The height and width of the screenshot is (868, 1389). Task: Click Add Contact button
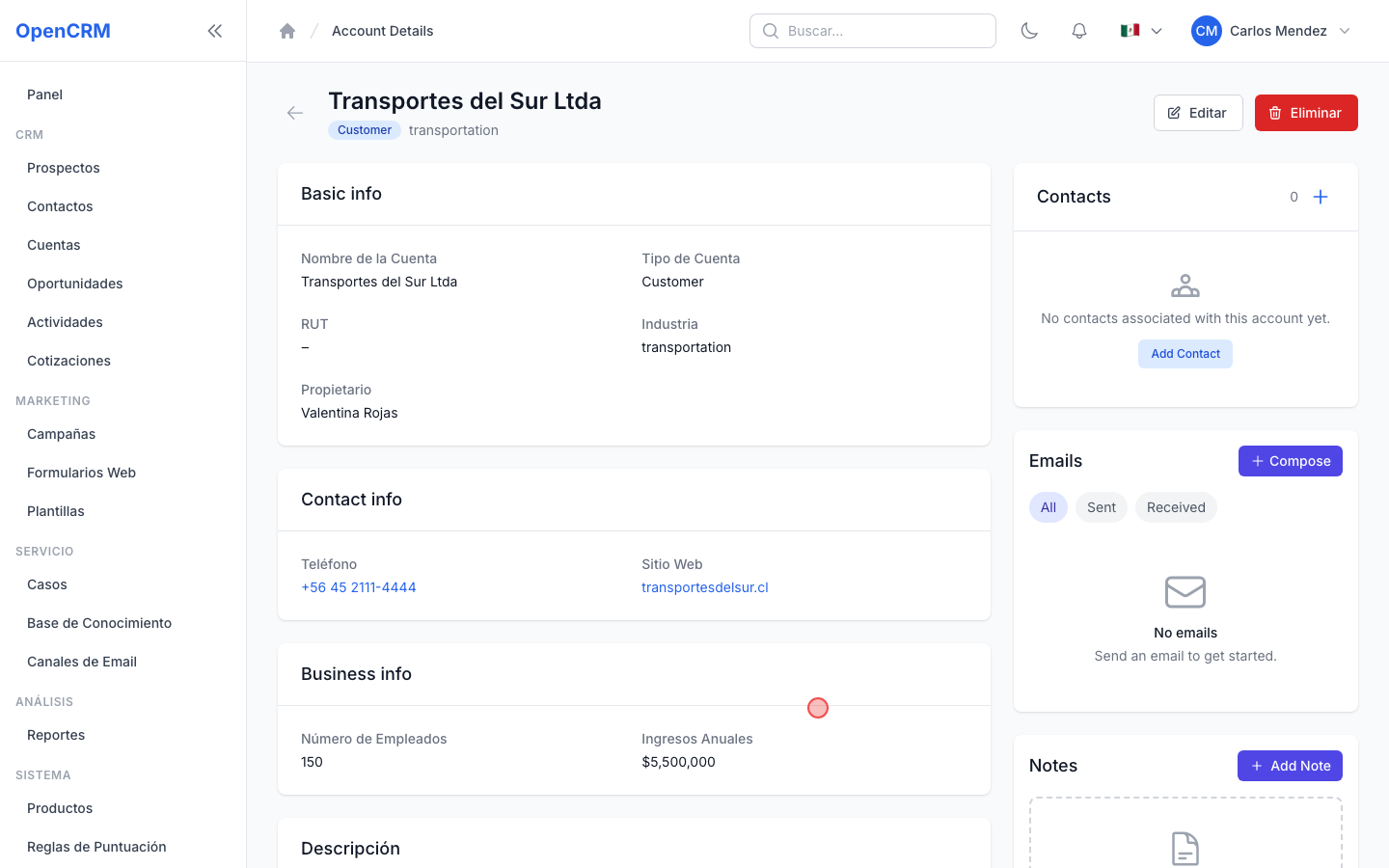(1185, 354)
